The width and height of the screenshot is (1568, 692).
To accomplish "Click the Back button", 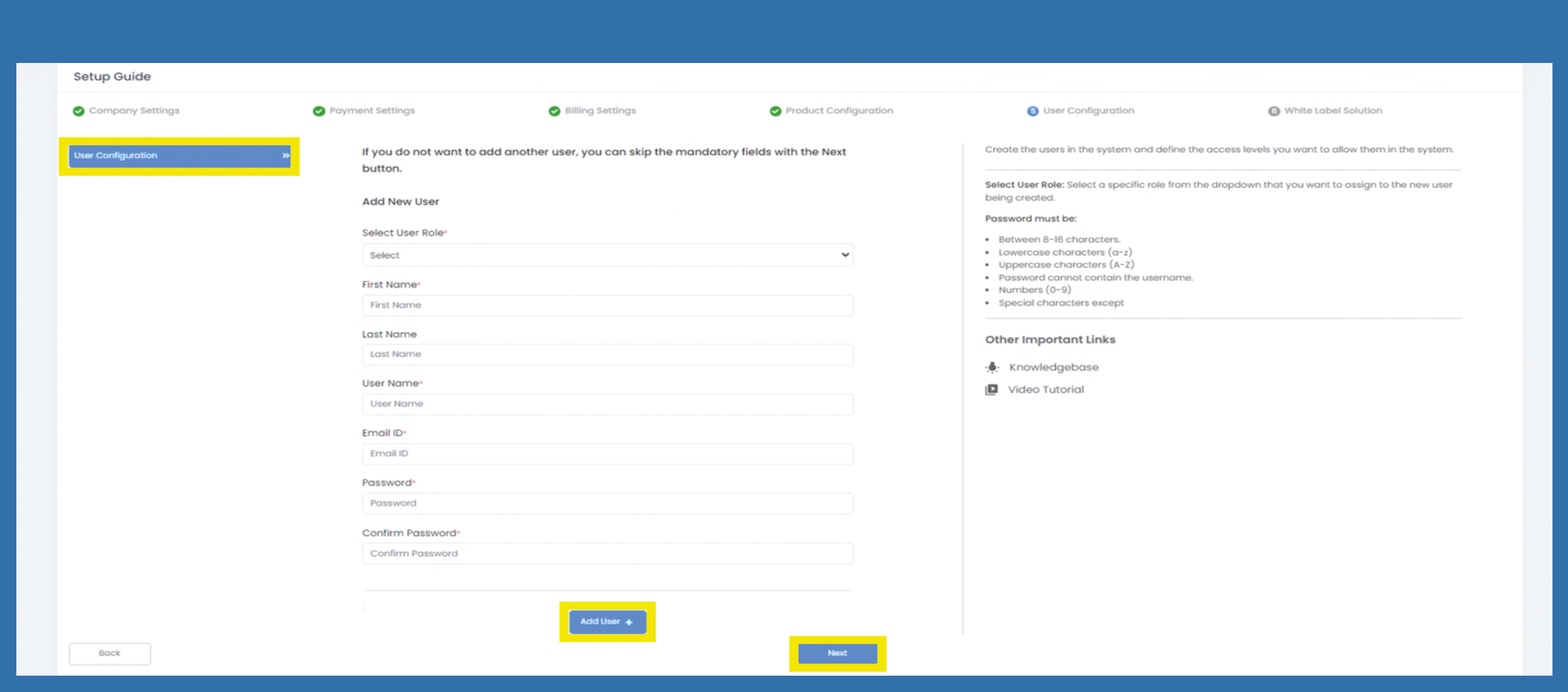I will [x=110, y=654].
